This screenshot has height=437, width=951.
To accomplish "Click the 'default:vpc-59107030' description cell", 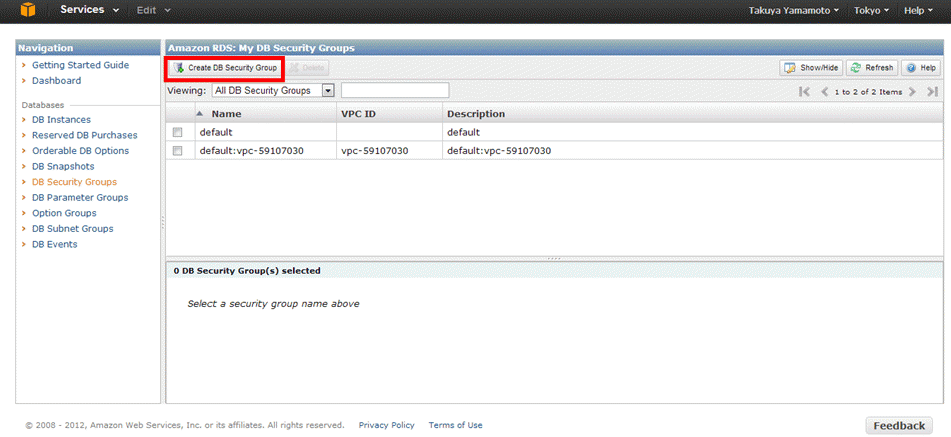I will pyautogui.click(x=693, y=151).
